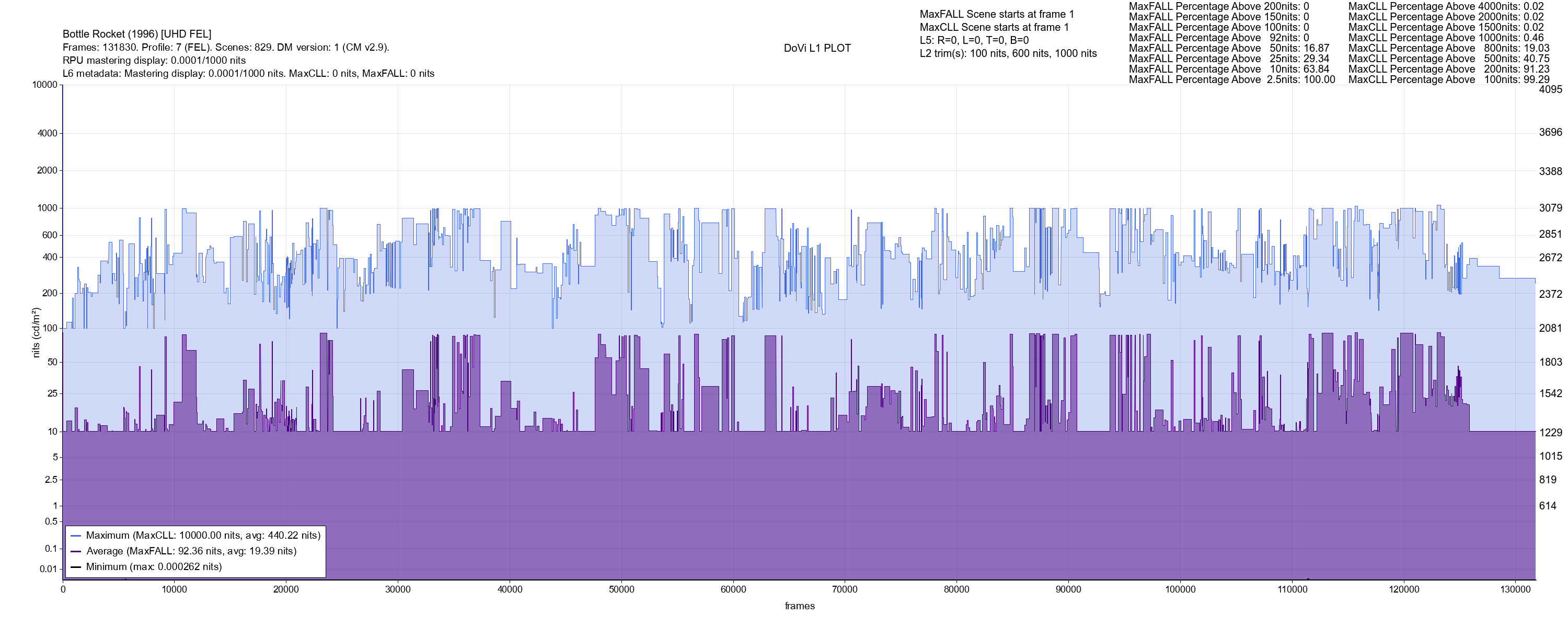Screen dimensions: 1568x627
Task: Click the nits (cd/m²) y-axis label
Action: [36, 332]
